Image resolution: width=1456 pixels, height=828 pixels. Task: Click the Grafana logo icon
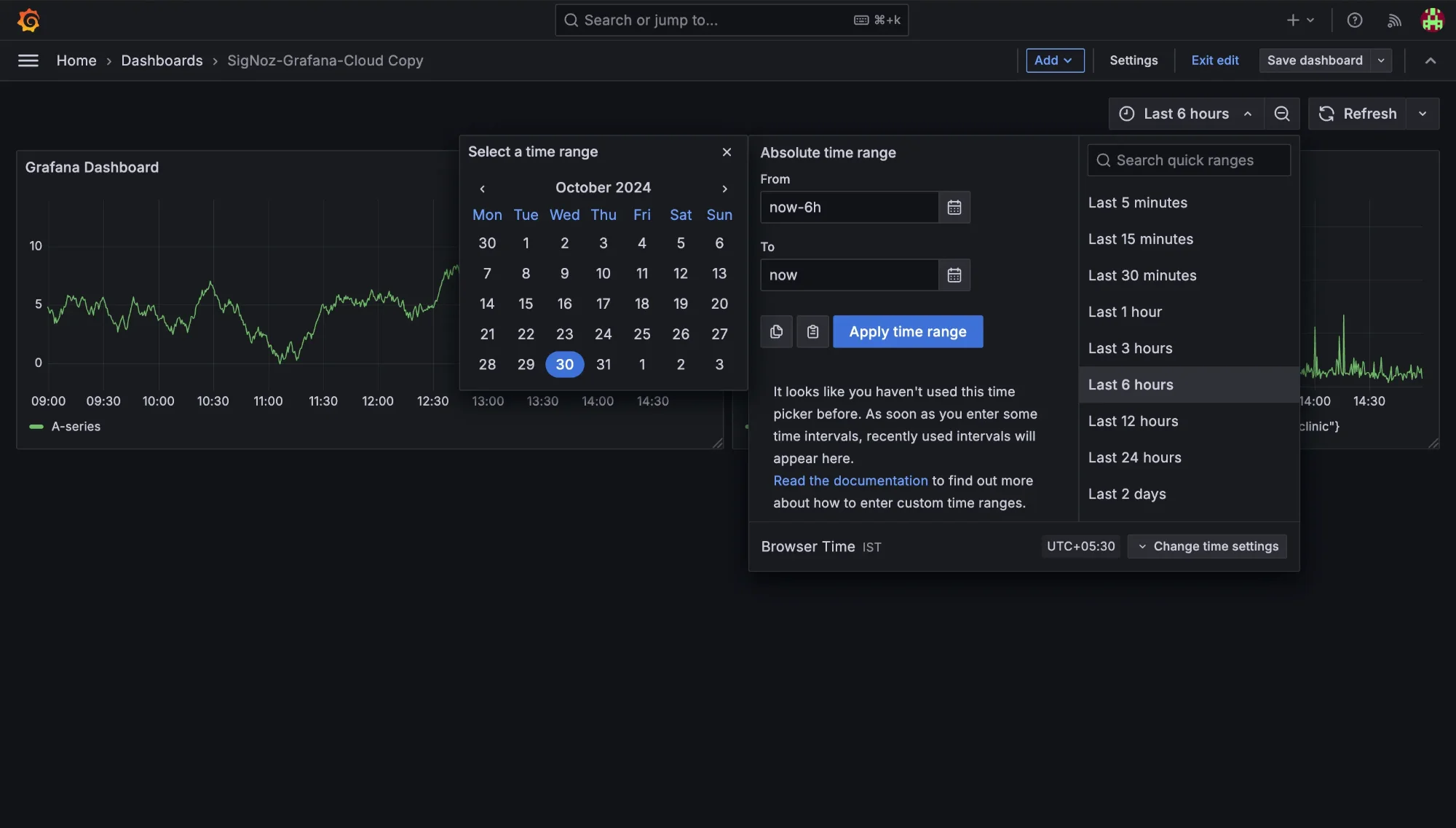pyautogui.click(x=28, y=20)
